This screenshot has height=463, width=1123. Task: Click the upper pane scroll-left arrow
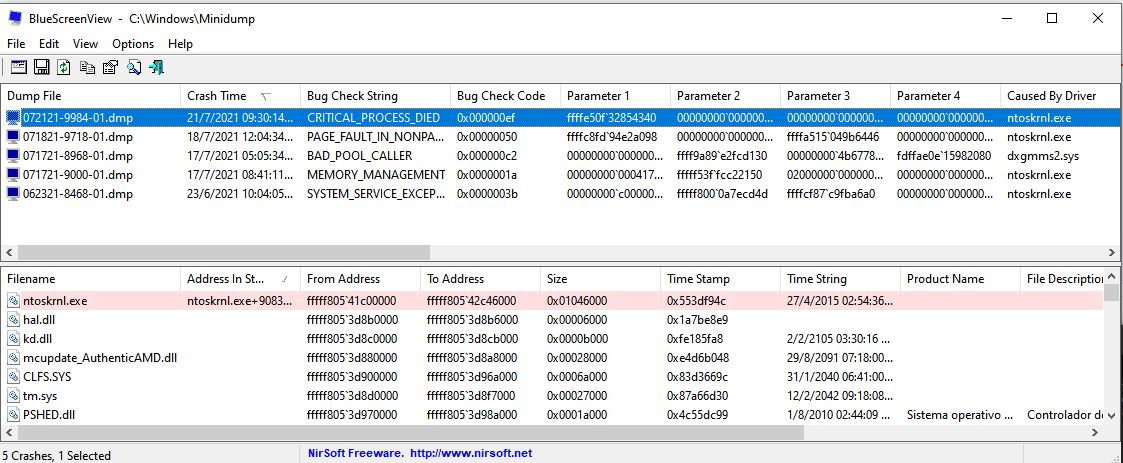pyautogui.click(x=9, y=252)
